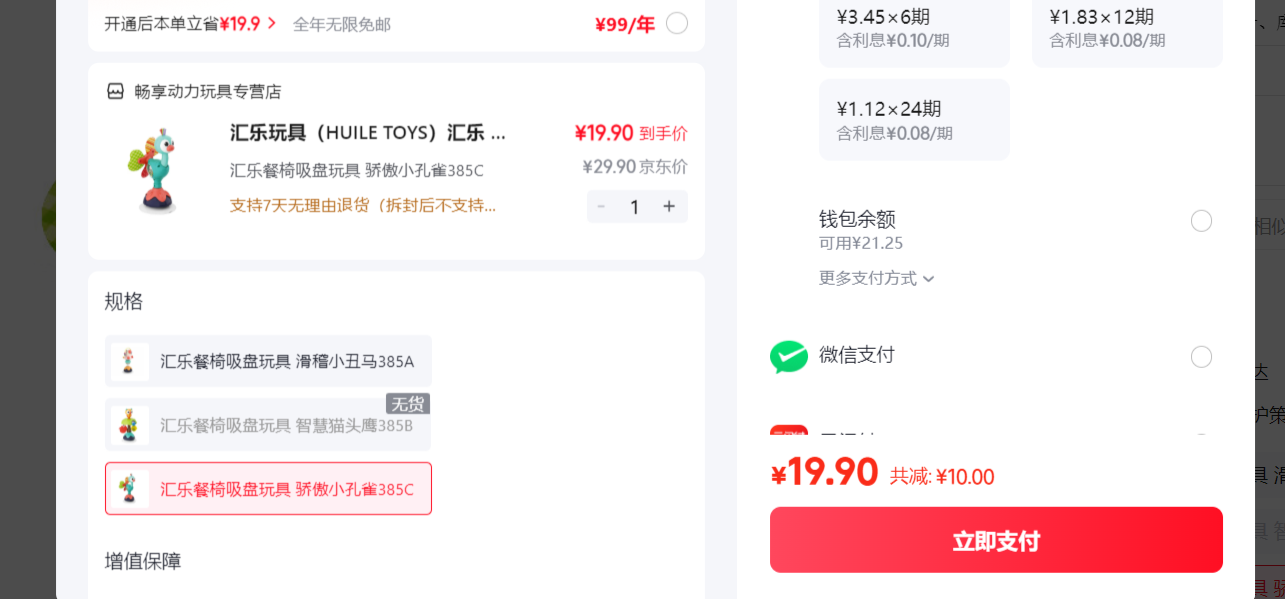The height and width of the screenshot is (599, 1285).
Task: Click the 滑稽小丑马385A variant thumbnail icon
Action: tap(130, 361)
